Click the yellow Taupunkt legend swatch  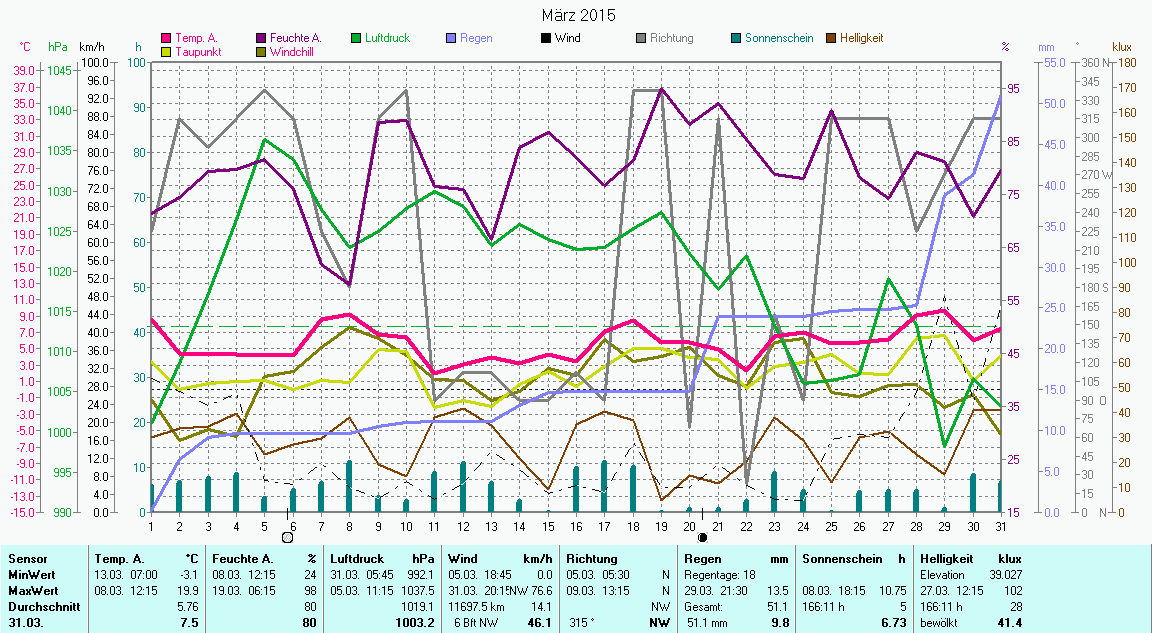tap(166, 52)
